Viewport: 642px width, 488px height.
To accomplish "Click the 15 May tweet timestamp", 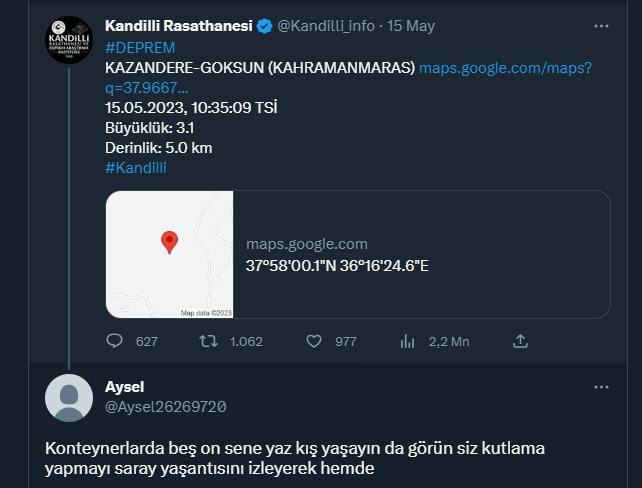I will 411,26.
